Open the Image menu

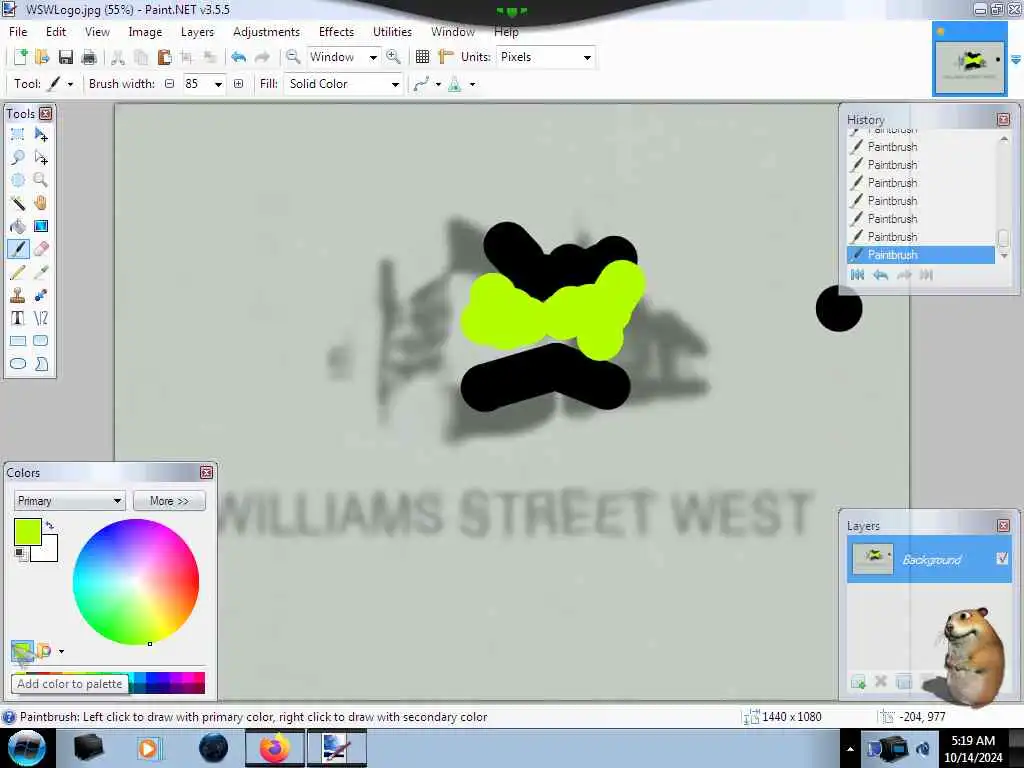(145, 31)
